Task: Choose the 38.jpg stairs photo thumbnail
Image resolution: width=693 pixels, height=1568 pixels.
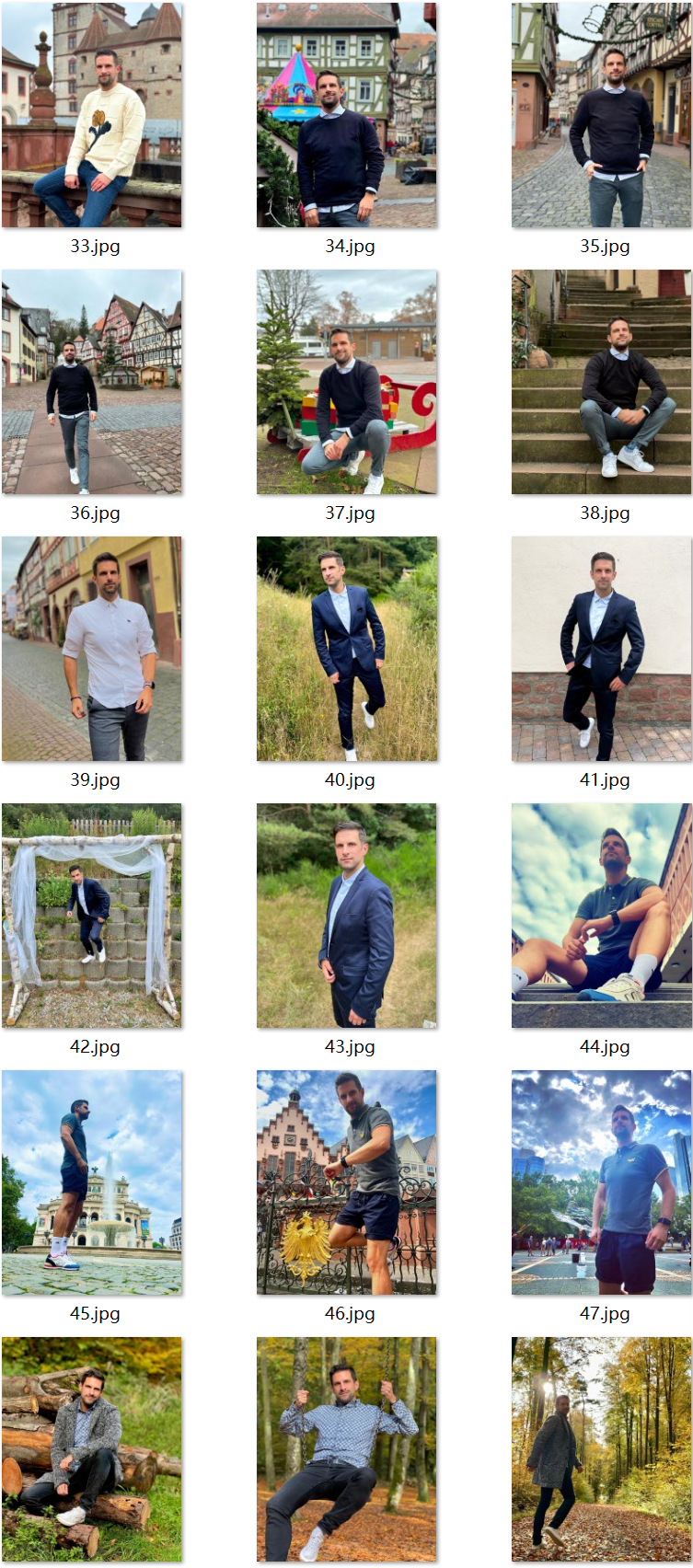Action: [602, 382]
